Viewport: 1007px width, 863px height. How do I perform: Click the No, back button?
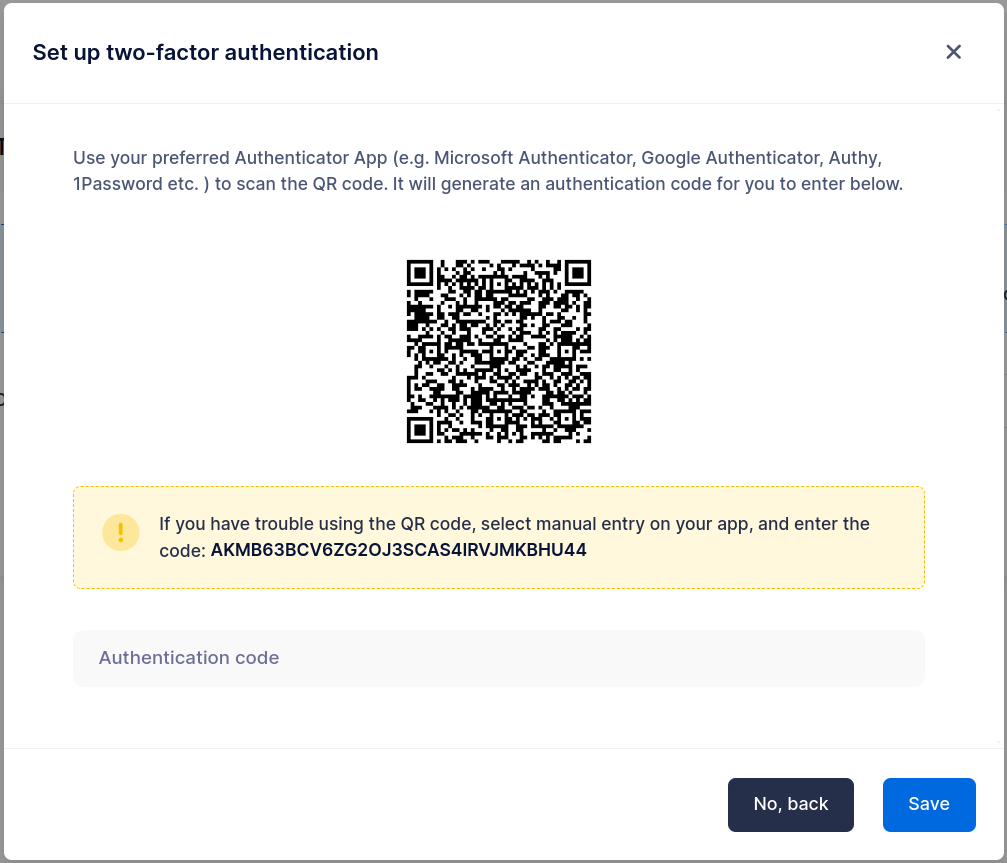click(790, 804)
